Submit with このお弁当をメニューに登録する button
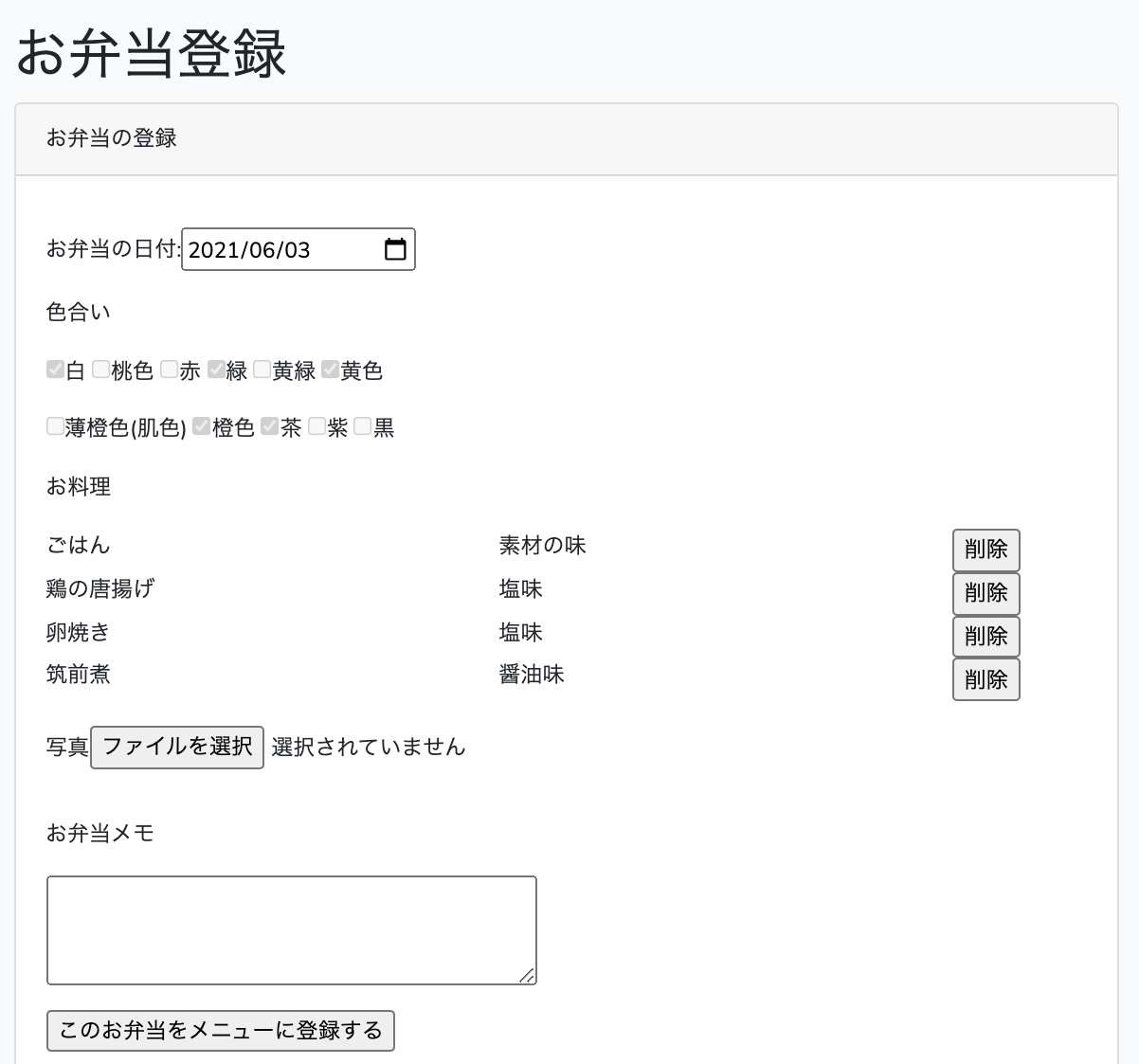 tap(221, 1031)
